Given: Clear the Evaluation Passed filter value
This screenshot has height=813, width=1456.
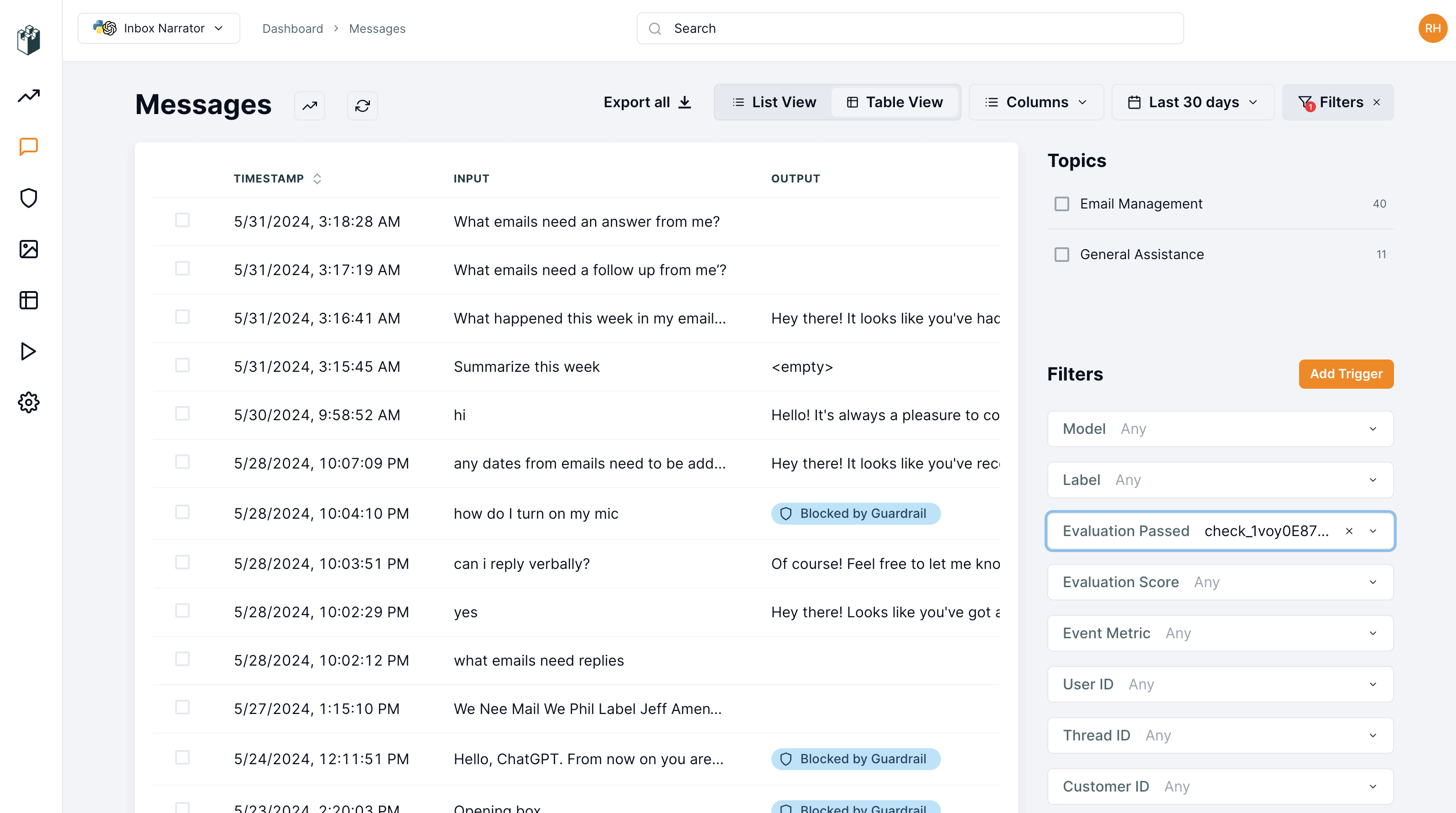Looking at the screenshot, I should pos(1349,531).
